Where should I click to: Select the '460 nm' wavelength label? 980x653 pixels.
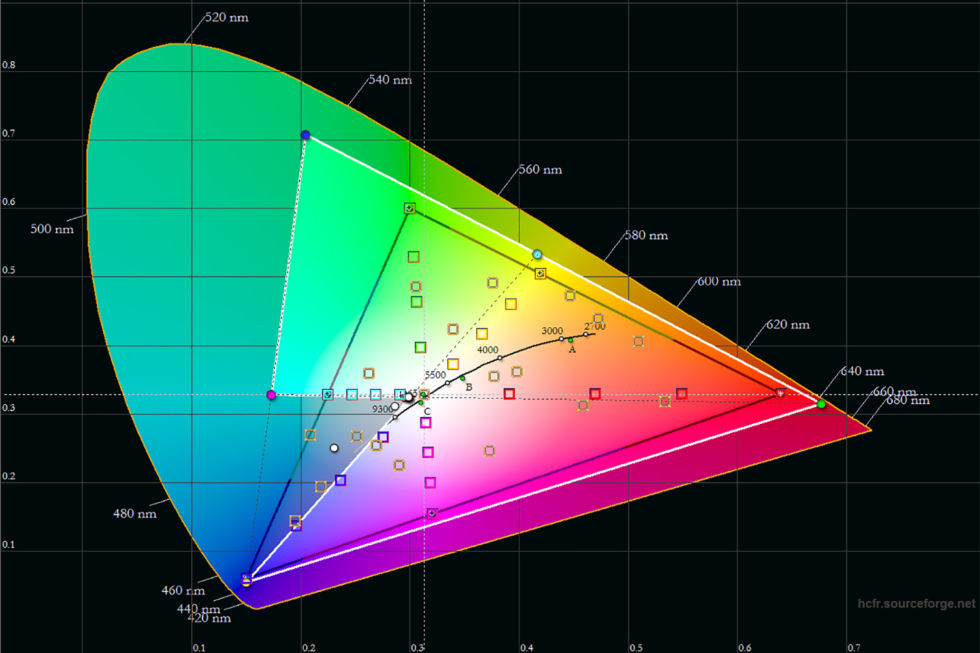(x=183, y=590)
